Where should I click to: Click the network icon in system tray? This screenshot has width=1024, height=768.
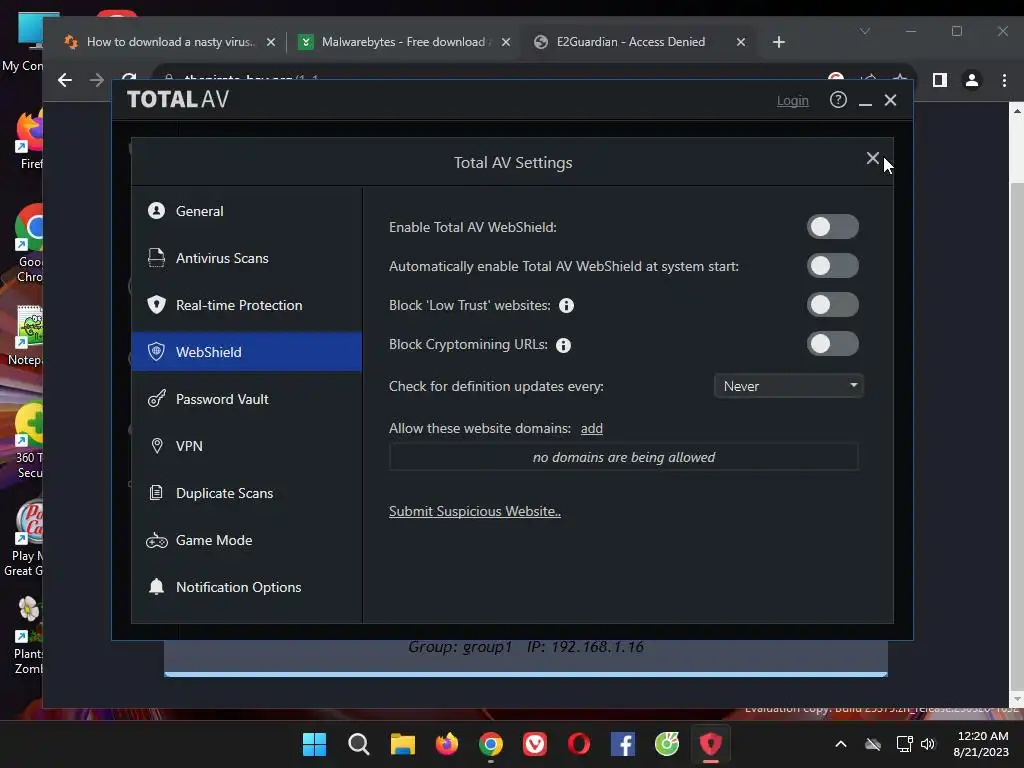[904, 744]
